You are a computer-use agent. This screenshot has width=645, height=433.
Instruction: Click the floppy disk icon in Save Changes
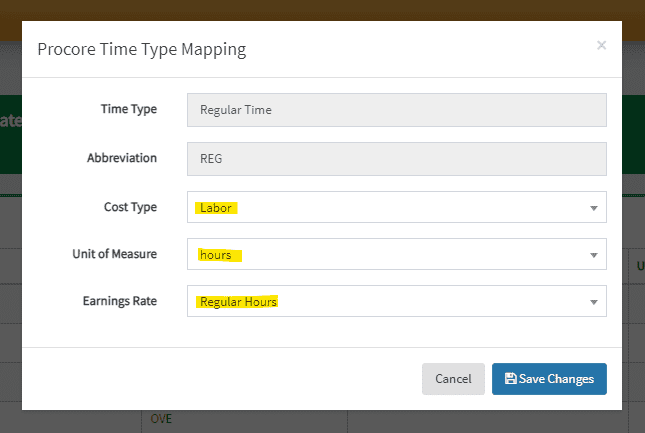click(x=510, y=379)
